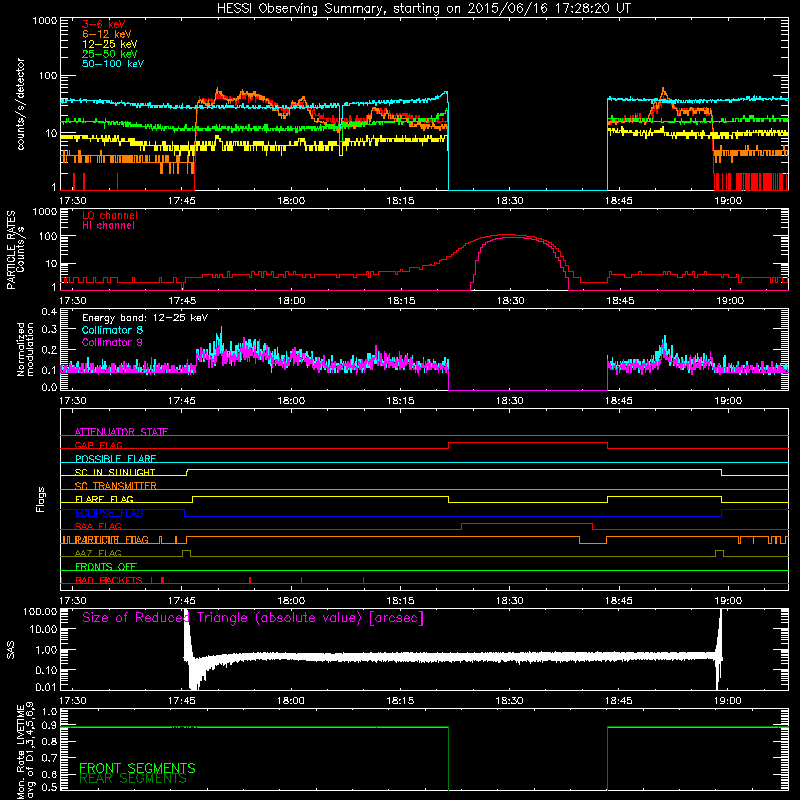
Task: Click the AAZ FLAG label
Action: pyautogui.click(x=98, y=553)
